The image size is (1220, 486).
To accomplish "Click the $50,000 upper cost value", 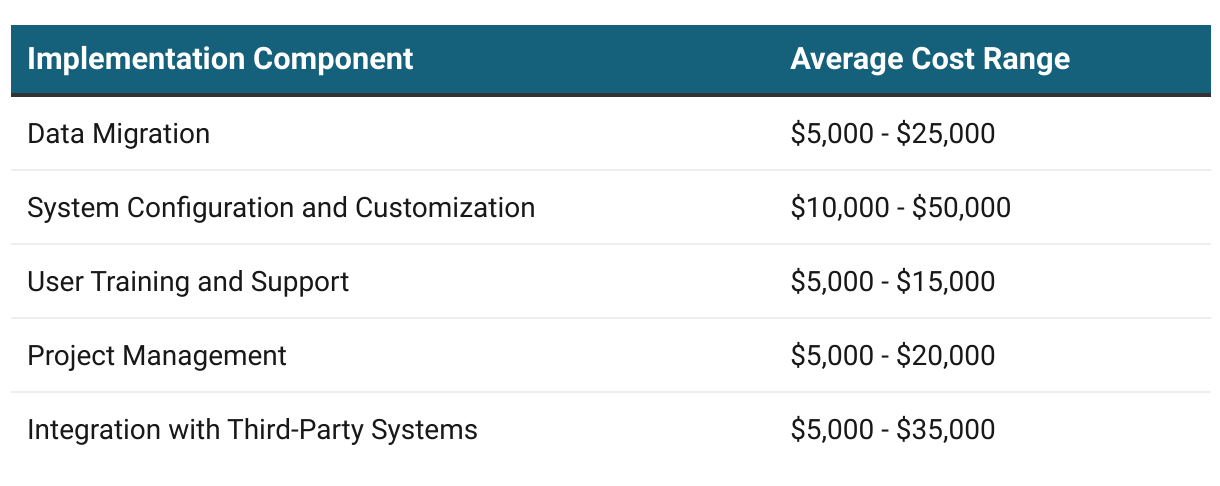I will [x=961, y=208].
